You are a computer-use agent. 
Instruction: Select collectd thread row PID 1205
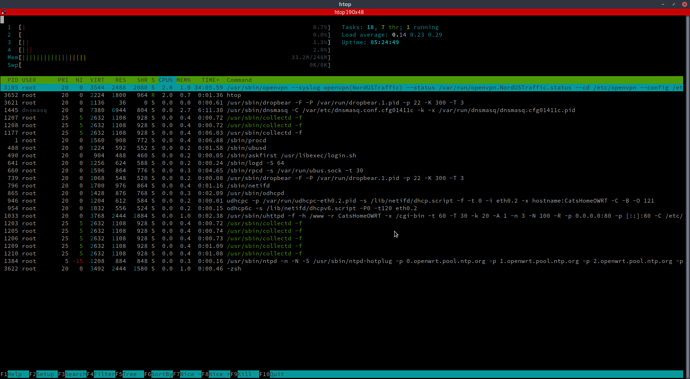(341, 231)
